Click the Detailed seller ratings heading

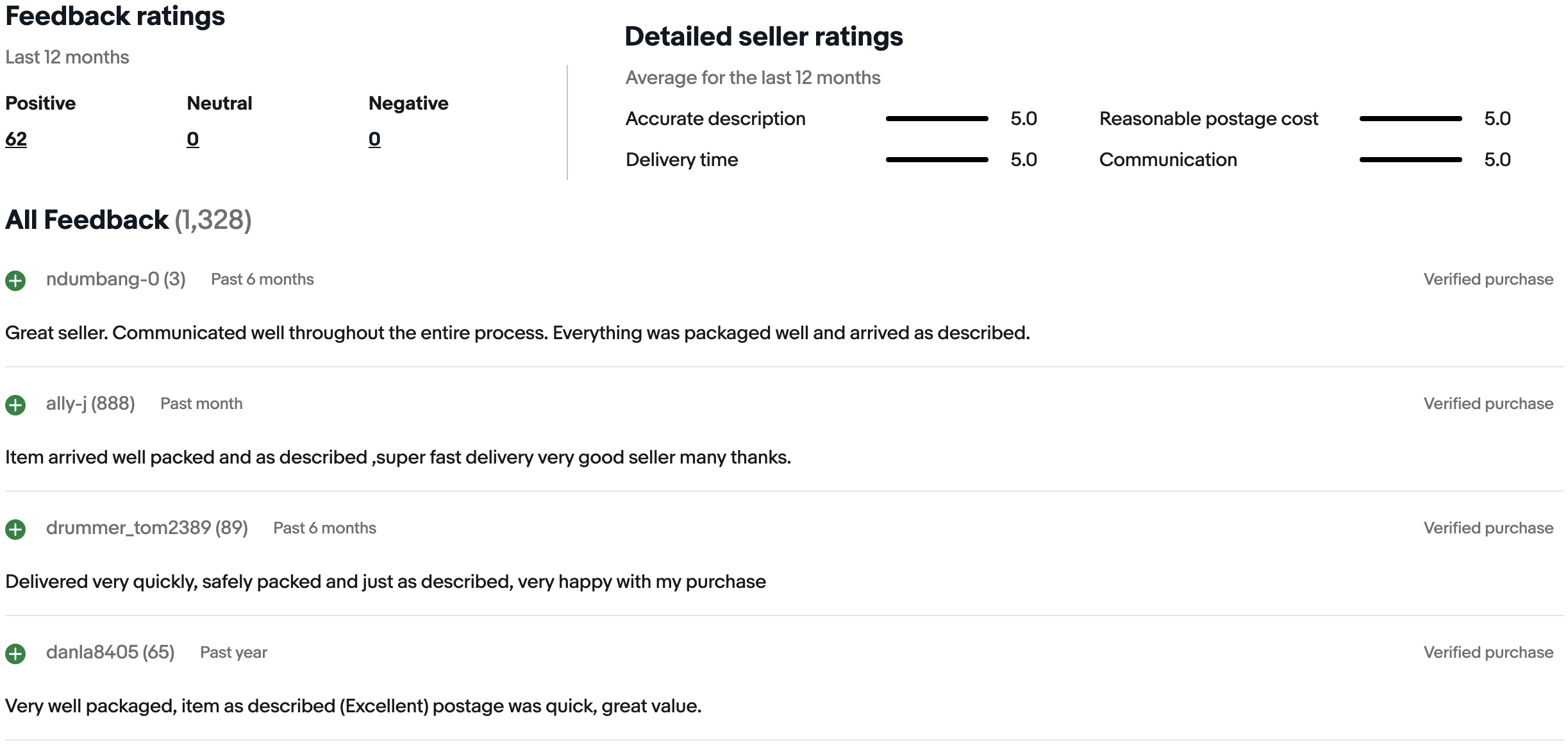click(x=763, y=37)
